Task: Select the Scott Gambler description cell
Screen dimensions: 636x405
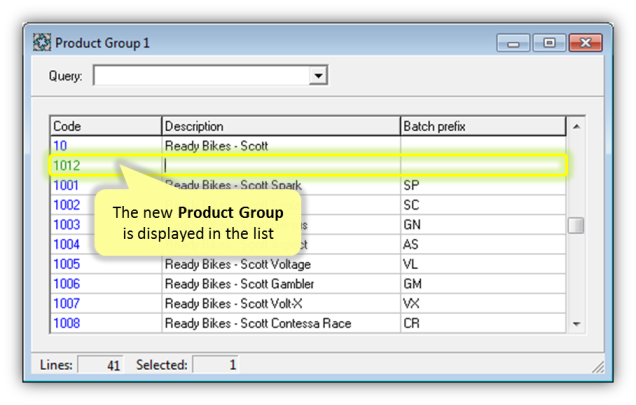Action: point(281,284)
